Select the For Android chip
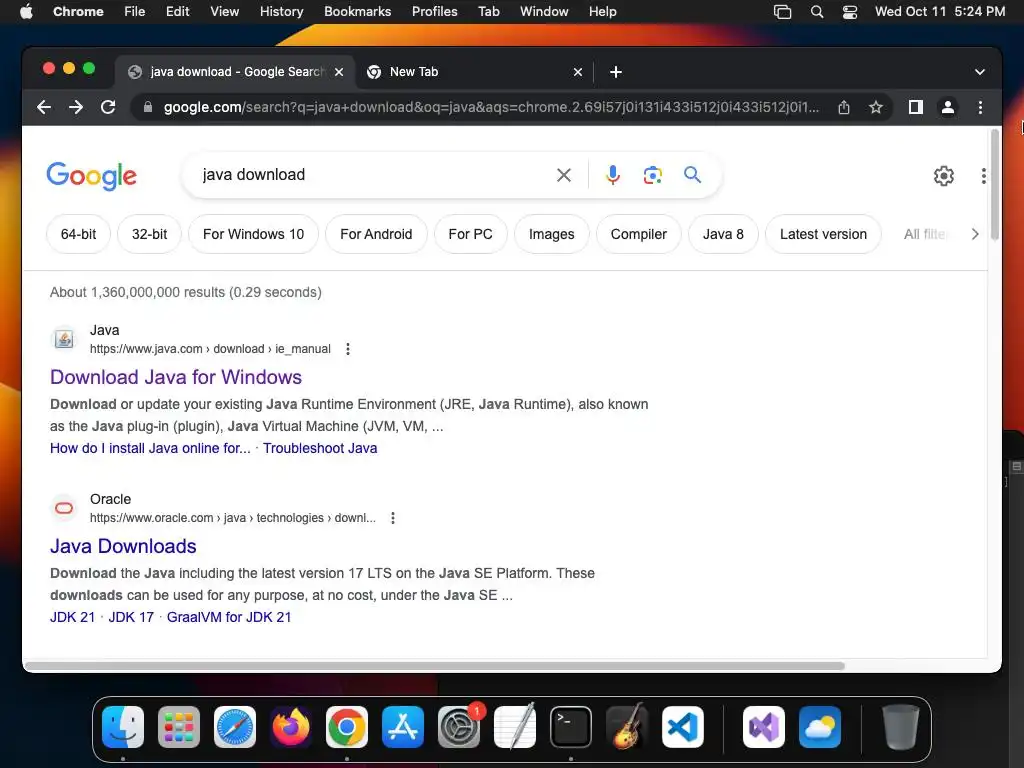The height and width of the screenshot is (768, 1024). point(376,234)
